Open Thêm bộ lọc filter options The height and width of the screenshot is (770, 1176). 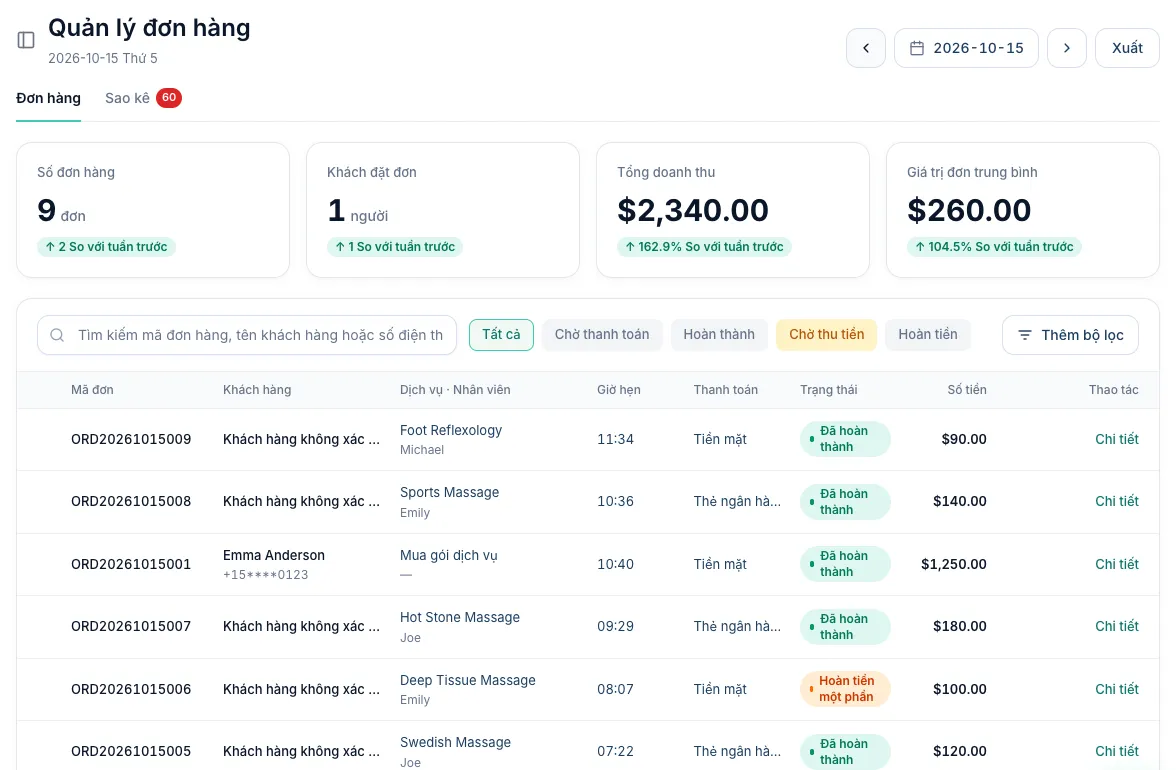(1070, 335)
